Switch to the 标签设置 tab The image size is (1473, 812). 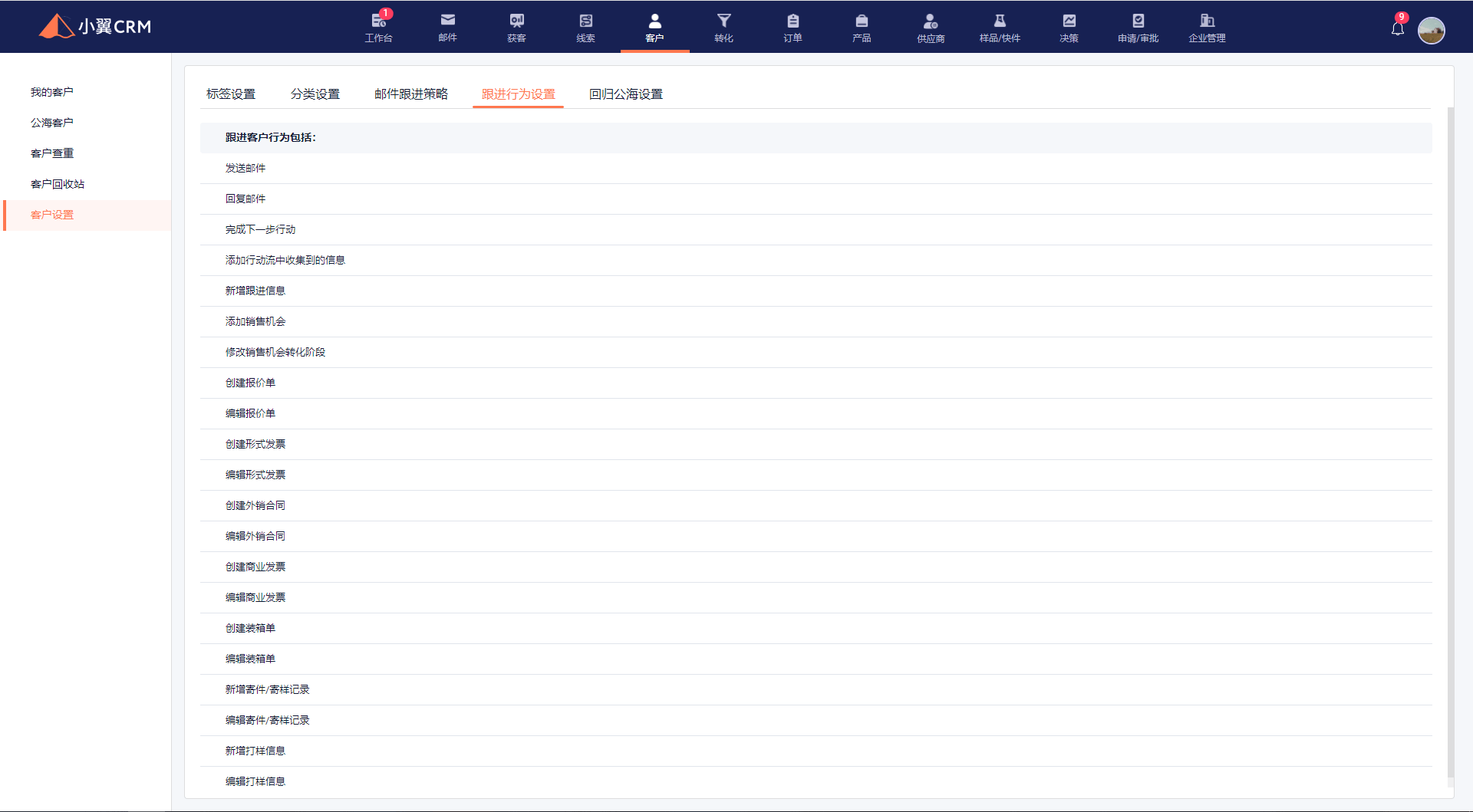pyautogui.click(x=231, y=94)
